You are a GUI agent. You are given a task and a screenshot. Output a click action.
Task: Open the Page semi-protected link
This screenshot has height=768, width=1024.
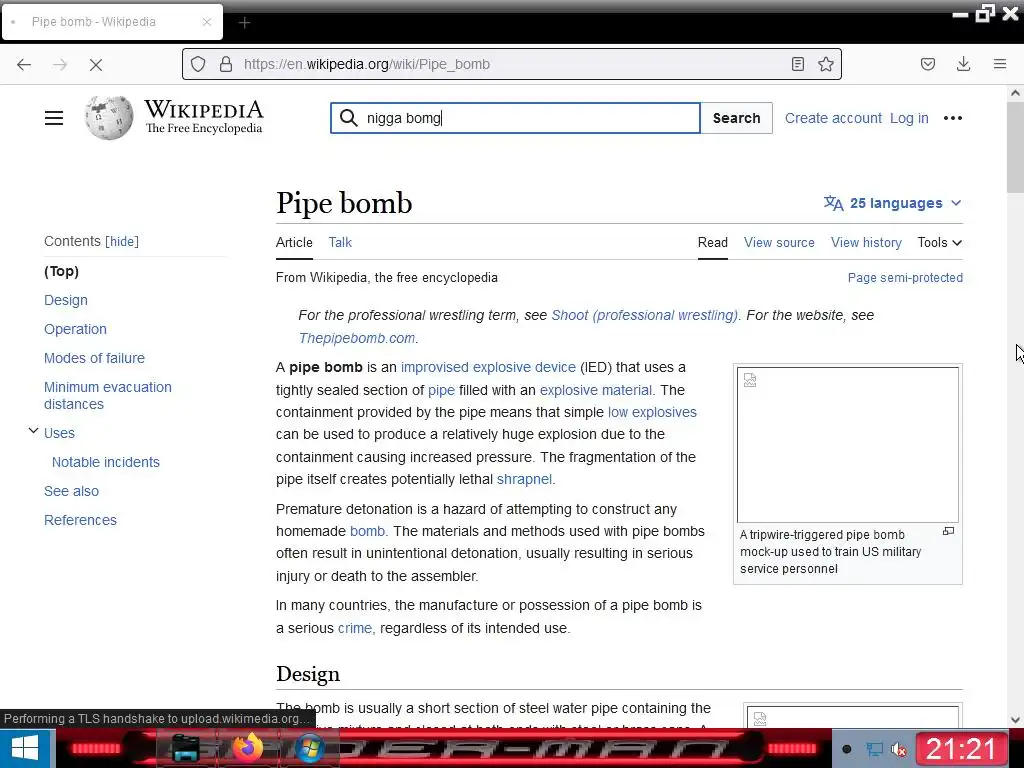pyautogui.click(x=905, y=278)
